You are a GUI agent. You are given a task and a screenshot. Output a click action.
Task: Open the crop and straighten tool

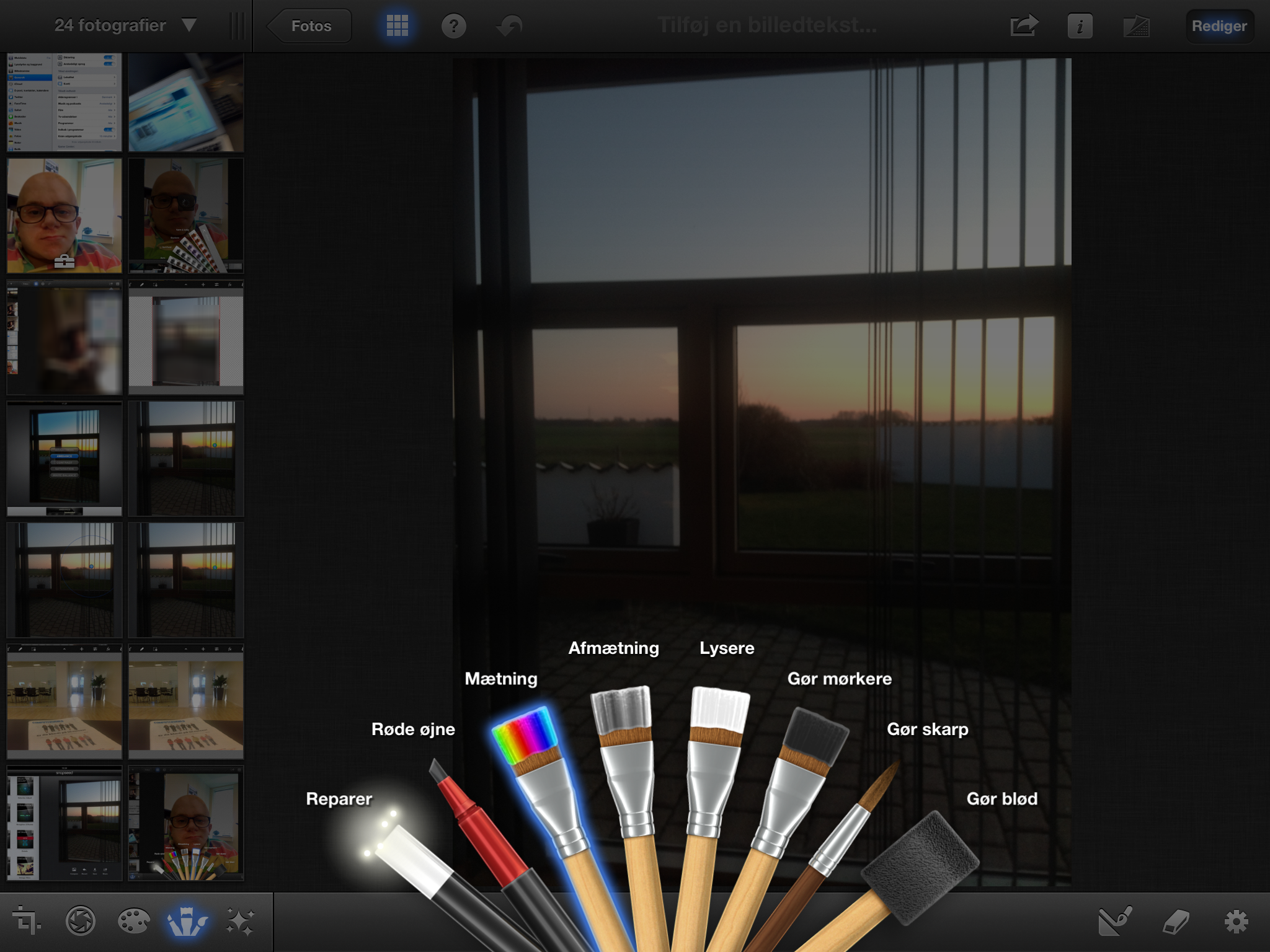pyautogui.click(x=26, y=920)
